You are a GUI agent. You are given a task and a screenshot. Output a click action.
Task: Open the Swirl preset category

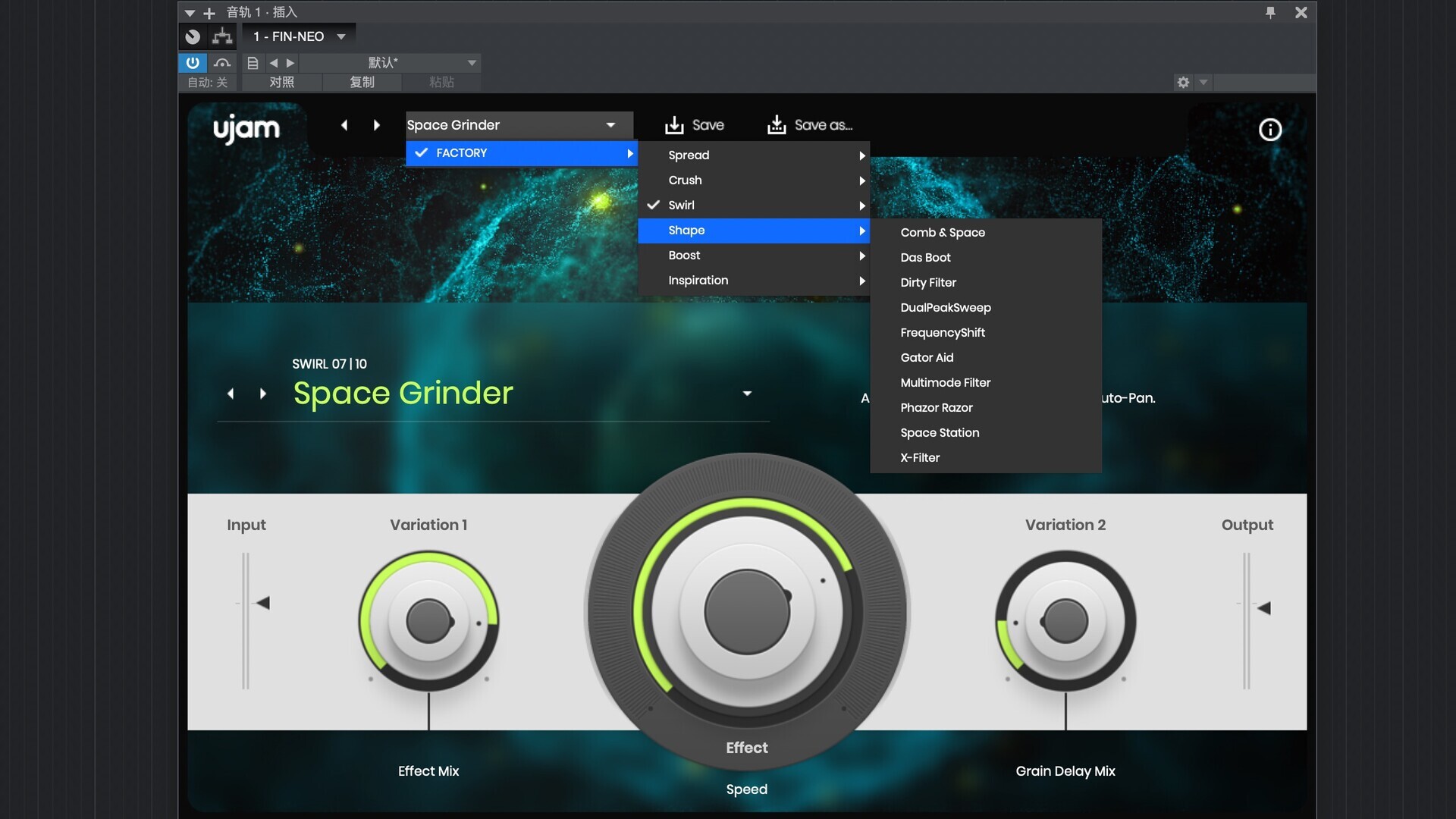point(754,206)
